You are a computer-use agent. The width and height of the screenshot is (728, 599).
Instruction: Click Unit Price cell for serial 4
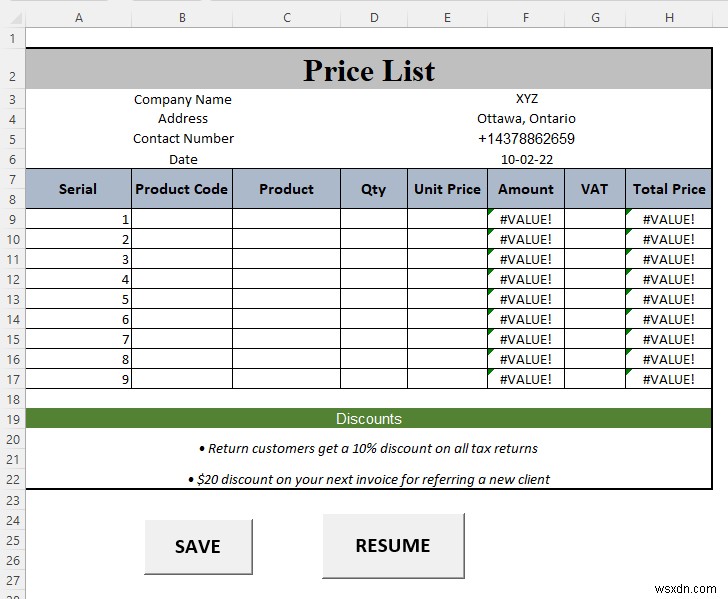(447, 279)
